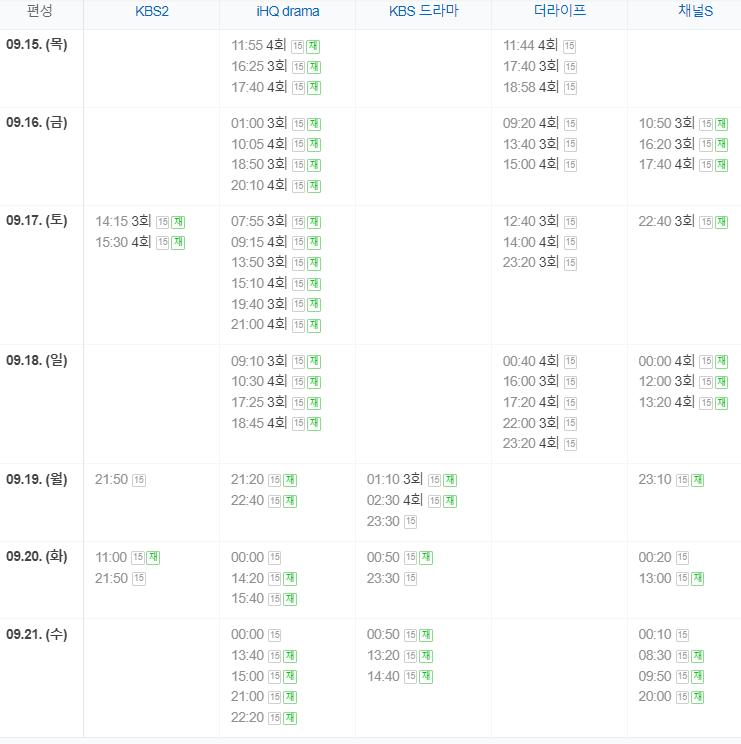741x744 pixels.
Task: Click the rerun 재 icon next to 11:55 4회
Action: (x=313, y=46)
